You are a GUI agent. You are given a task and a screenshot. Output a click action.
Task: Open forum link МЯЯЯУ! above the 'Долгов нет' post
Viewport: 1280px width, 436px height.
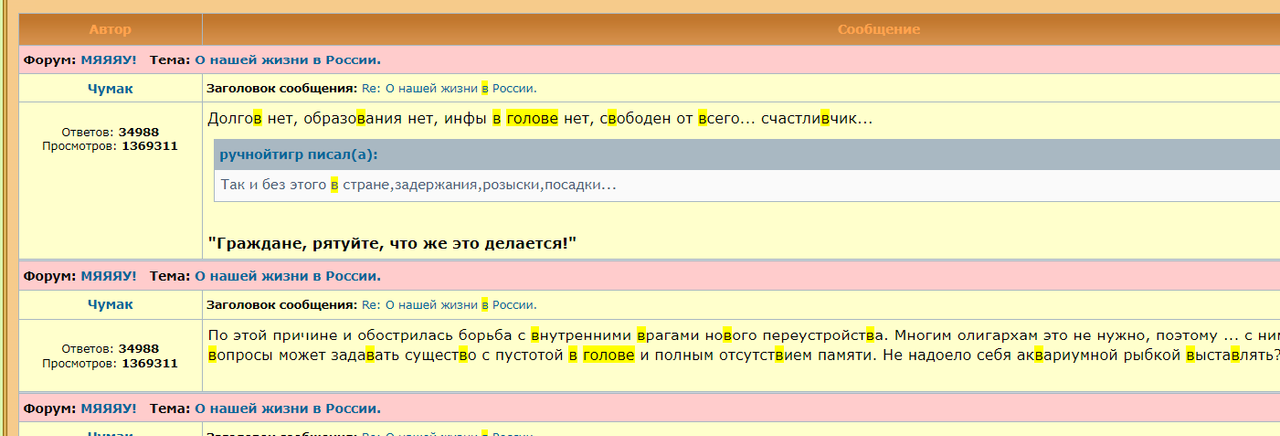[x=109, y=60]
